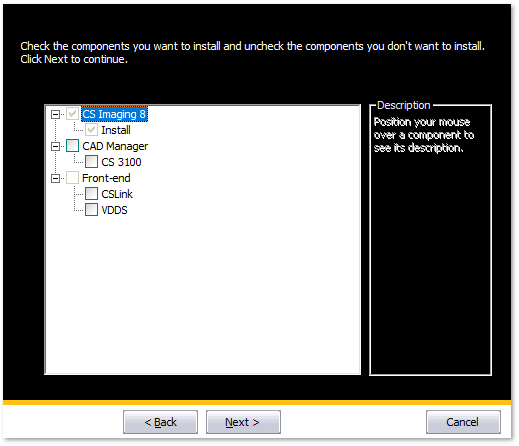Collapse the CAD Manager tree node
The image size is (519, 446).
click(x=55, y=147)
